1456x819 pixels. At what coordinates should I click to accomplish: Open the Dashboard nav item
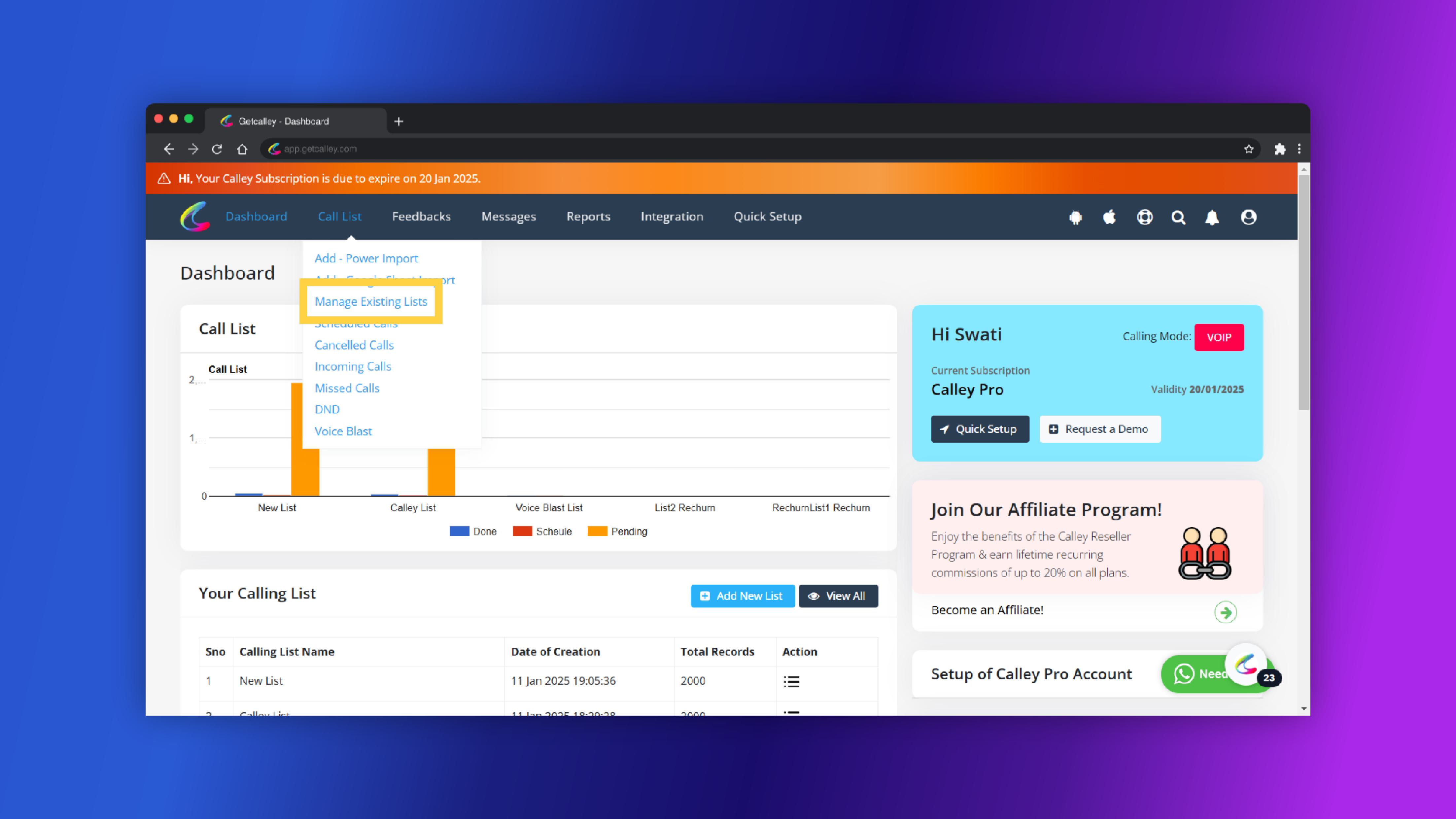(x=256, y=217)
